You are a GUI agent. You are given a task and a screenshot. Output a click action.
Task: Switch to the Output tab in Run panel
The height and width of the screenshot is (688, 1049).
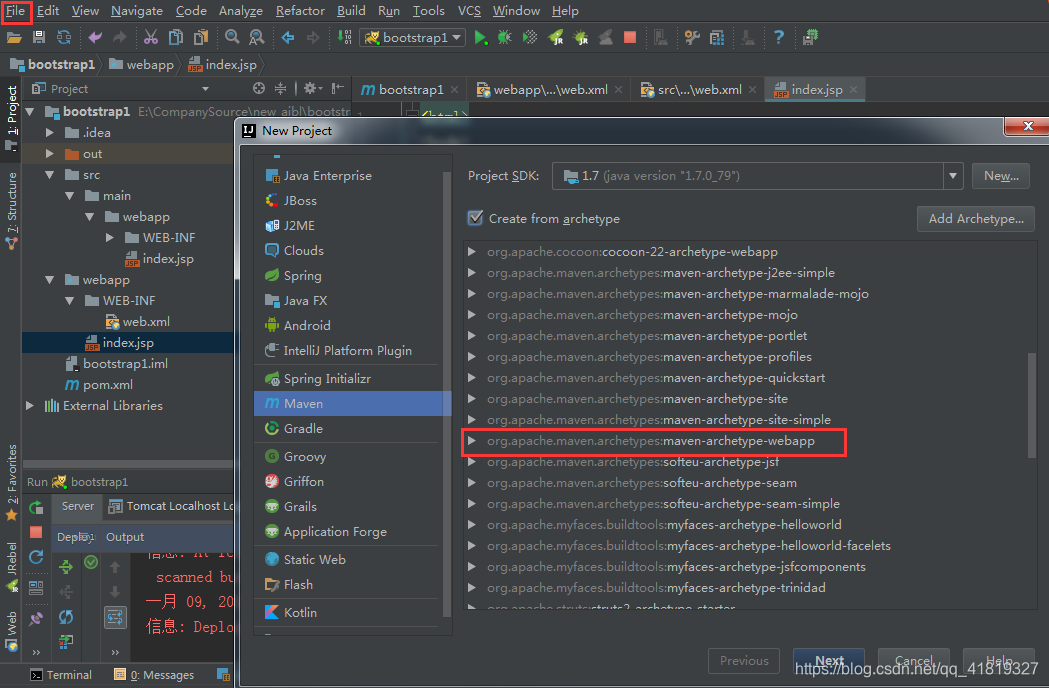124,537
